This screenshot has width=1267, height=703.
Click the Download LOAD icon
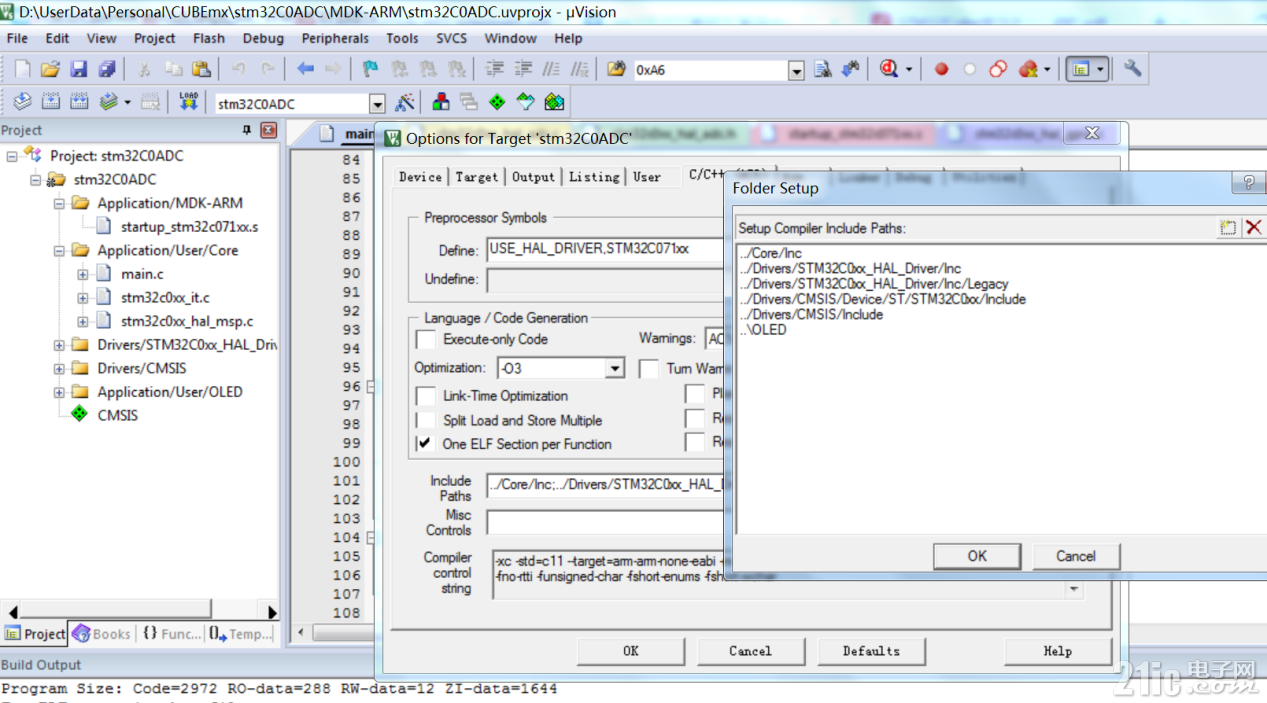[x=189, y=102]
